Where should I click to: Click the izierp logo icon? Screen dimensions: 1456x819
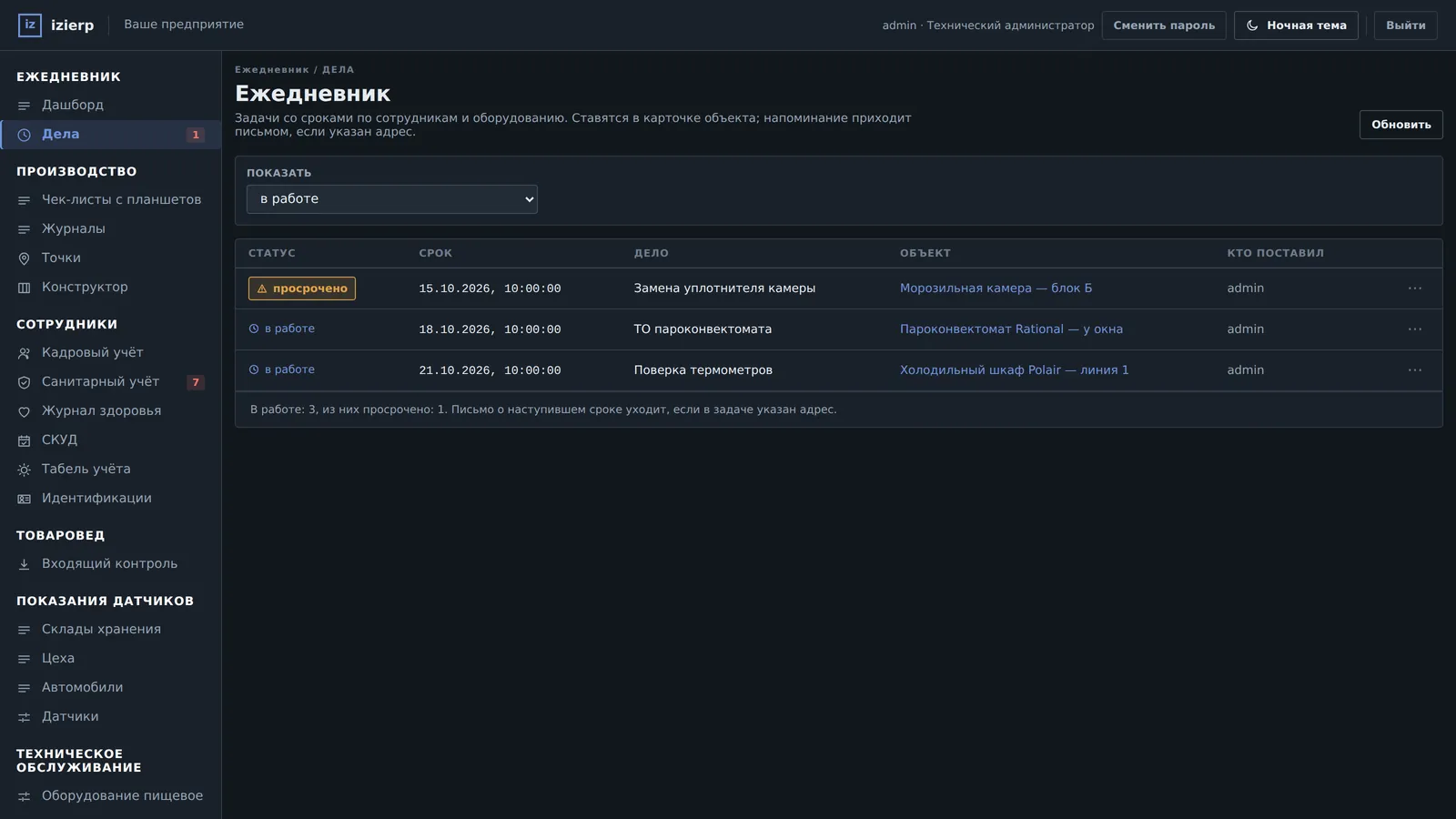pyautogui.click(x=30, y=25)
